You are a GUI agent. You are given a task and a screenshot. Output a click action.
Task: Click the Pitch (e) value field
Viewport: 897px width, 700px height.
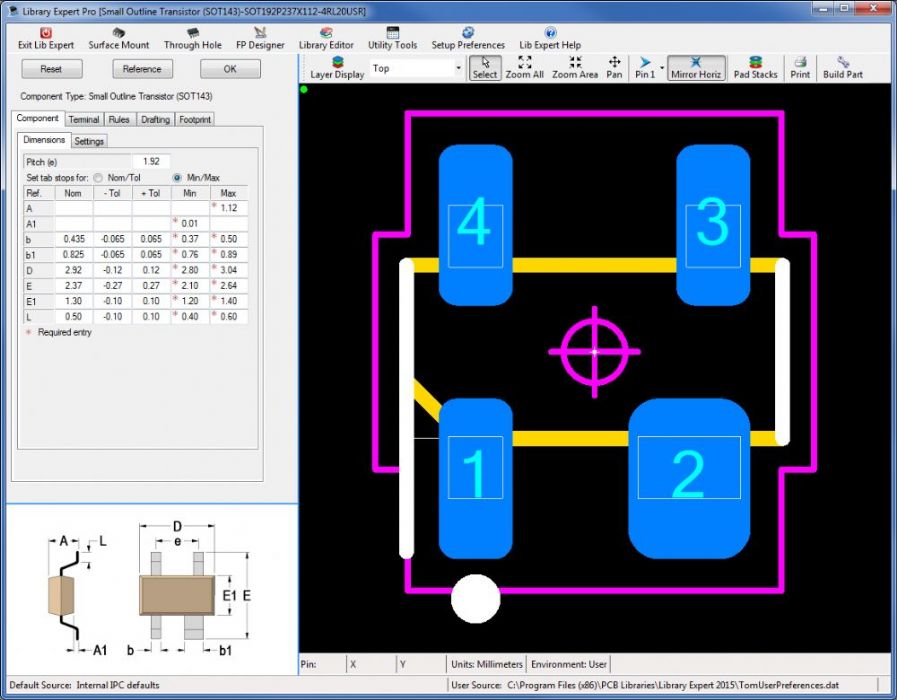click(151, 161)
